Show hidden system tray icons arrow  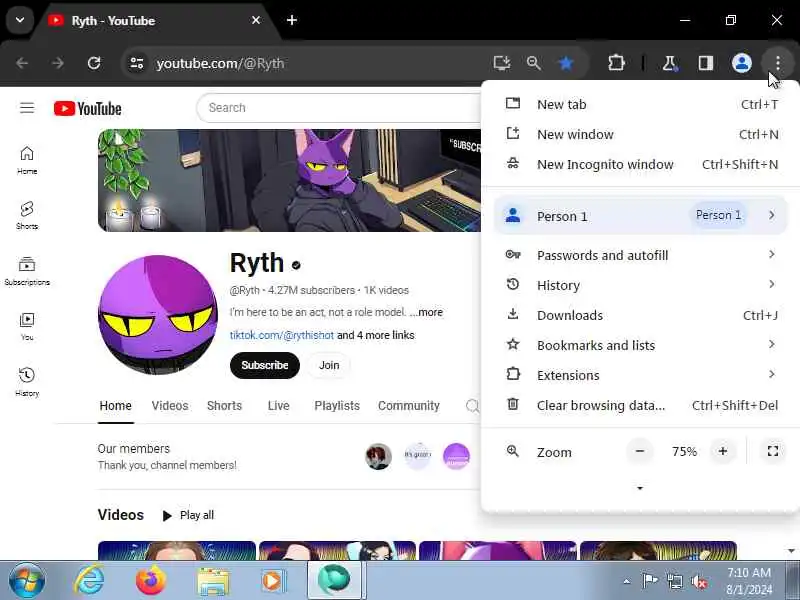(627, 581)
